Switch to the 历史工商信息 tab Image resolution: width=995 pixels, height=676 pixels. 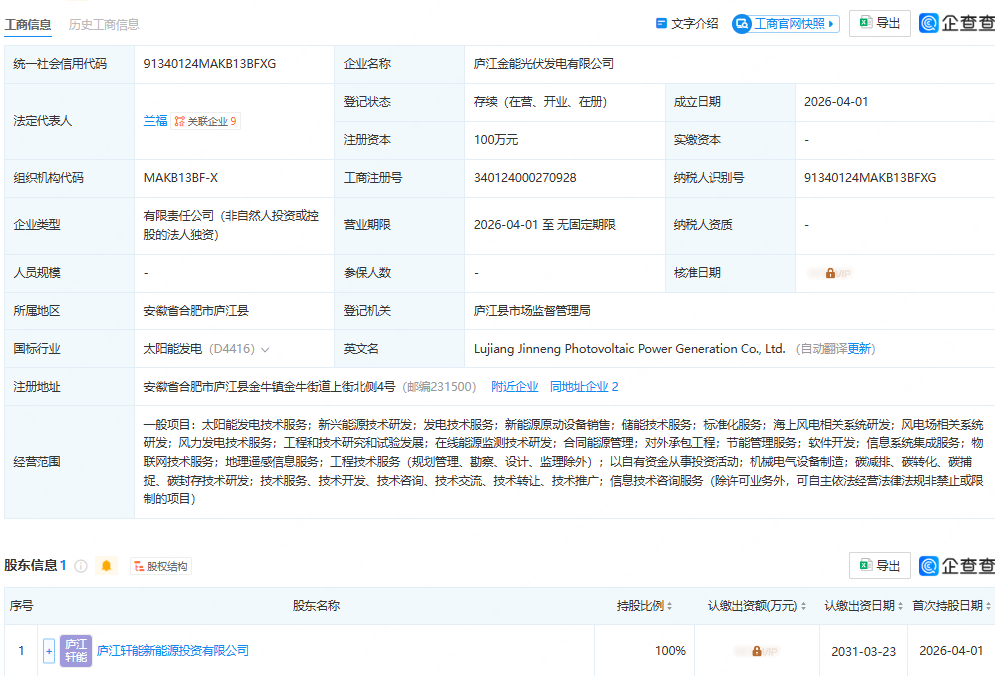(x=107, y=23)
